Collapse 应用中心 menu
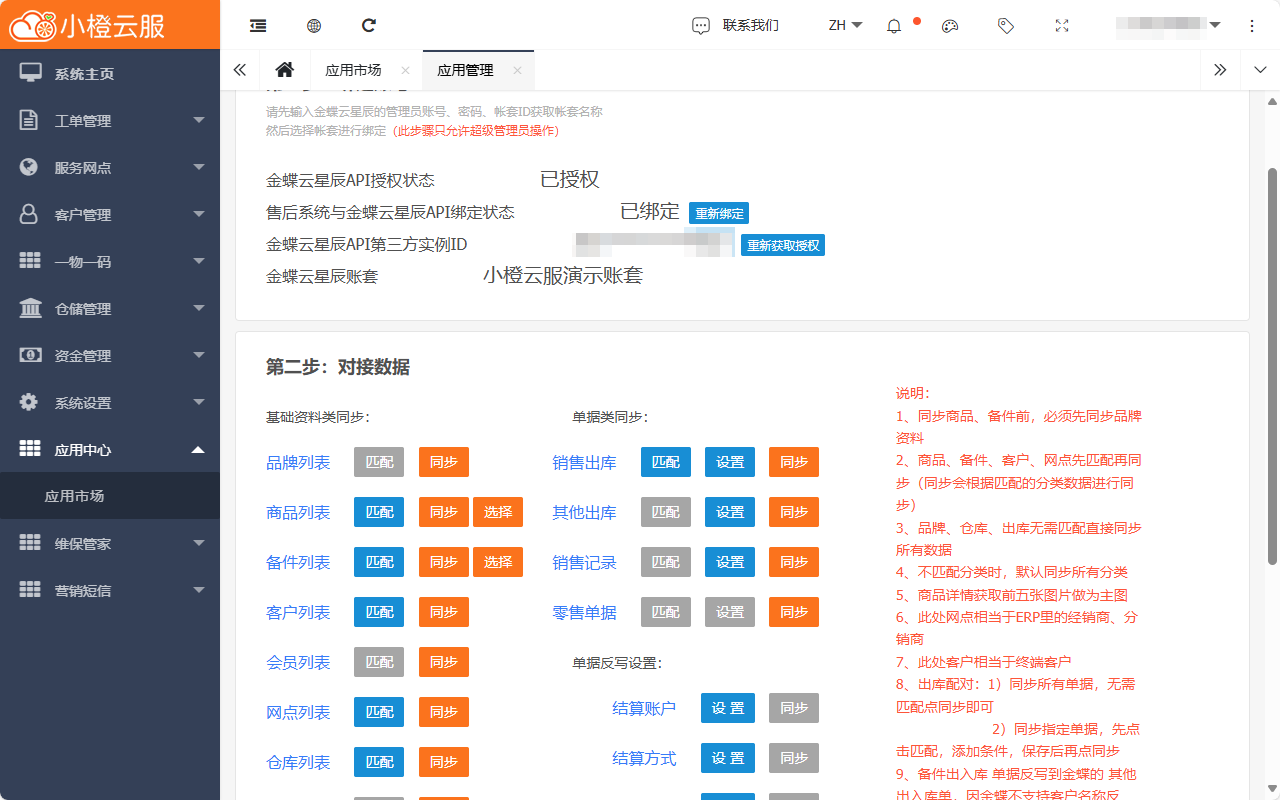Image resolution: width=1280 pixels, height=800 pixels. [x=110, y=449]
